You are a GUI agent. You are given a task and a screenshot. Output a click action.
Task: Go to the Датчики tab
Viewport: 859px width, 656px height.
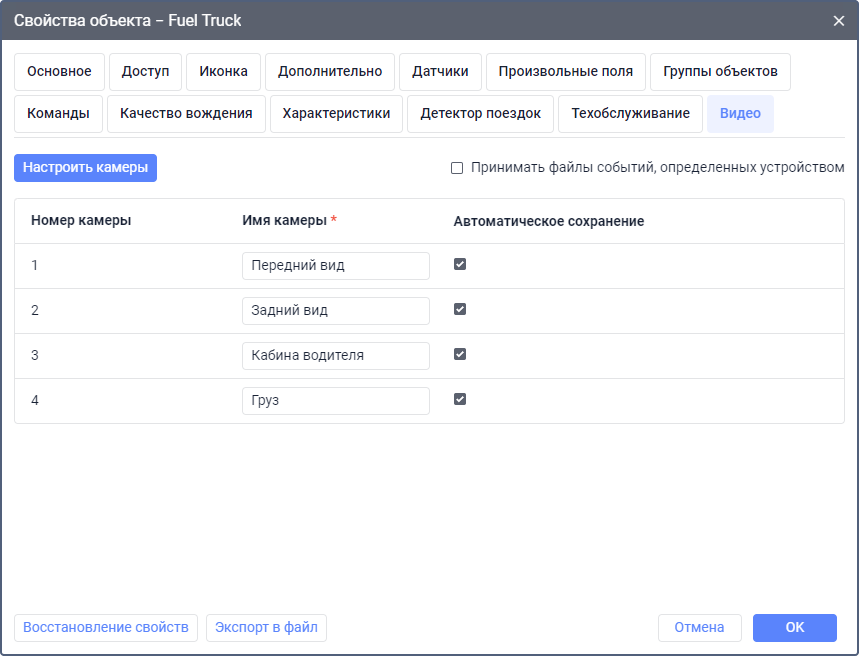[x=440, y=72]
